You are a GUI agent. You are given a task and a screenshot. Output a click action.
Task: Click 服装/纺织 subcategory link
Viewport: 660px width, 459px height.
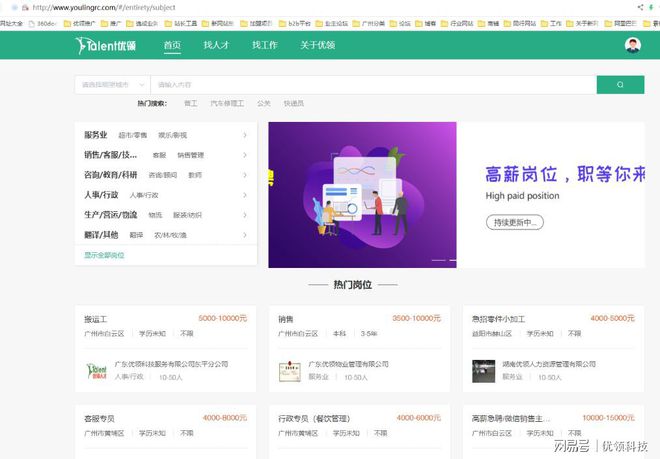point(188,215)
